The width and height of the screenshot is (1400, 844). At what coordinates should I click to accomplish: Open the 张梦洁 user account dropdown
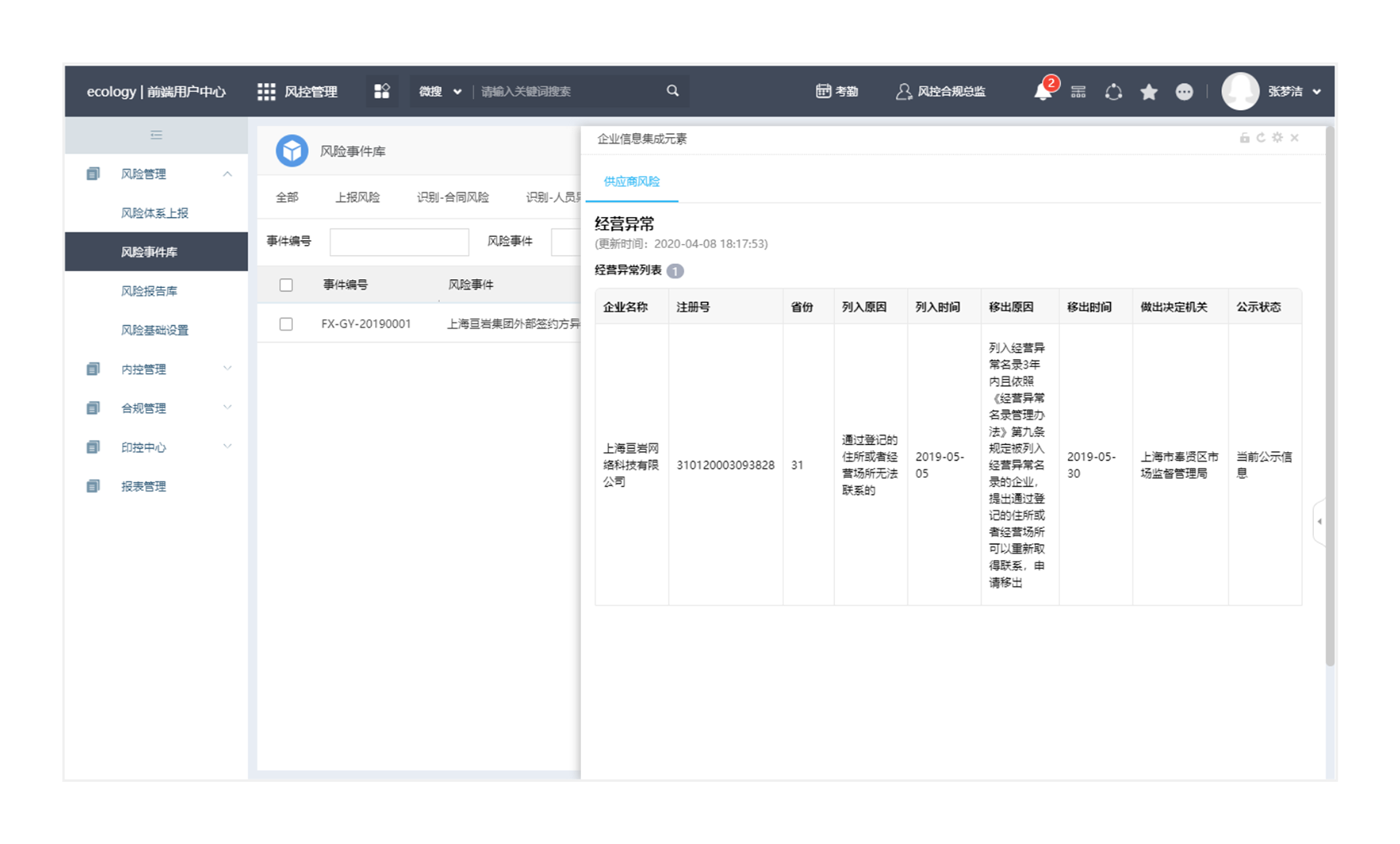1293,92
